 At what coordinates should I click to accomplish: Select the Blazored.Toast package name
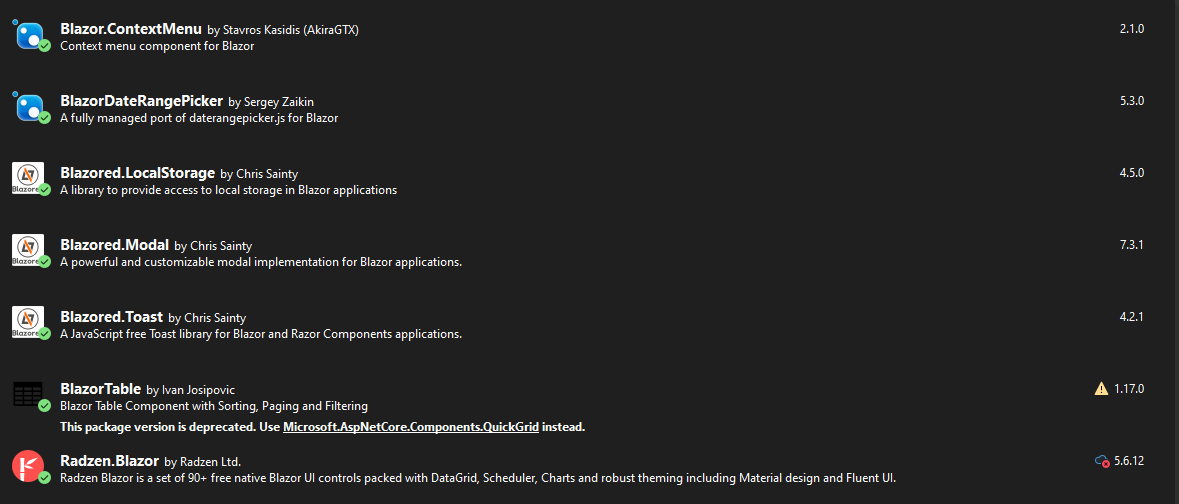click(x=111, y=317)
